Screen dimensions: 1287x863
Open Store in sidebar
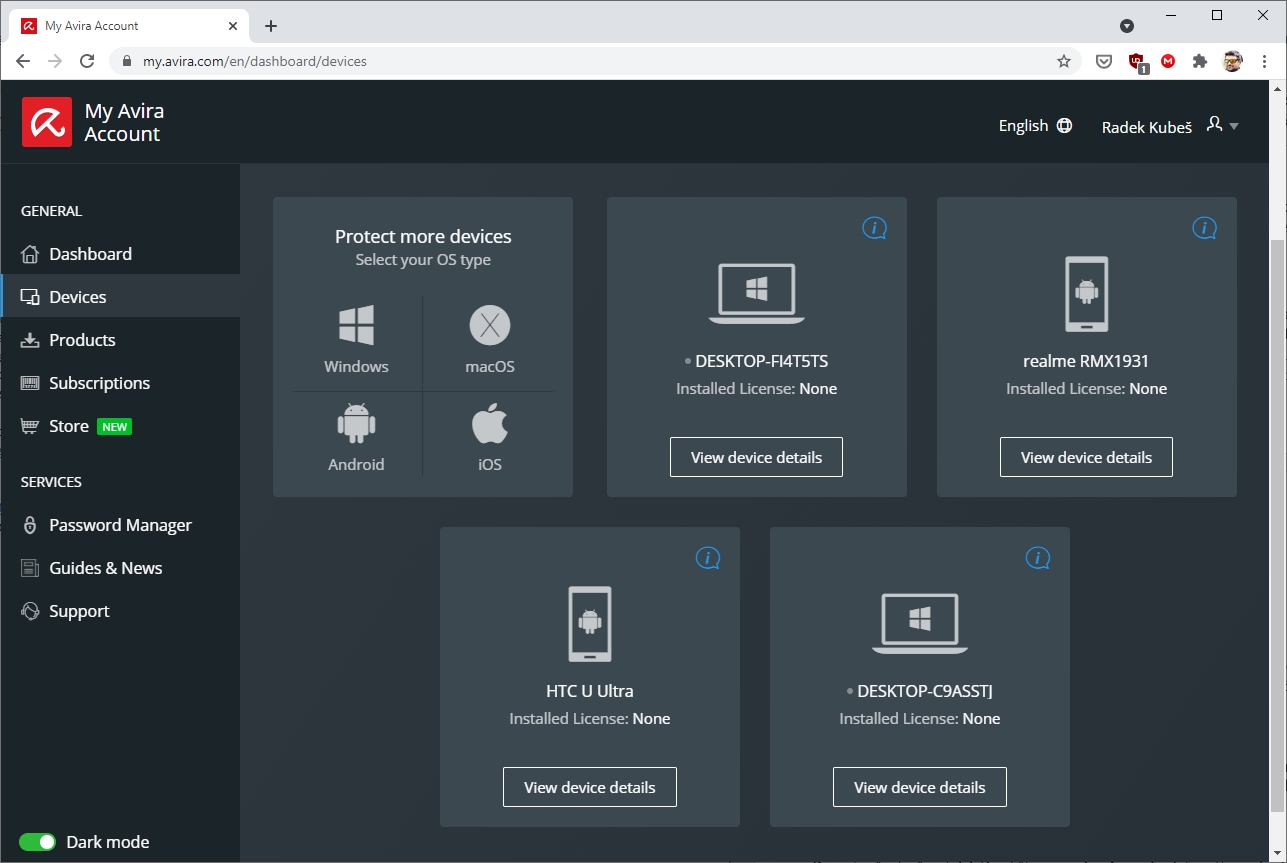pos(120,426)
